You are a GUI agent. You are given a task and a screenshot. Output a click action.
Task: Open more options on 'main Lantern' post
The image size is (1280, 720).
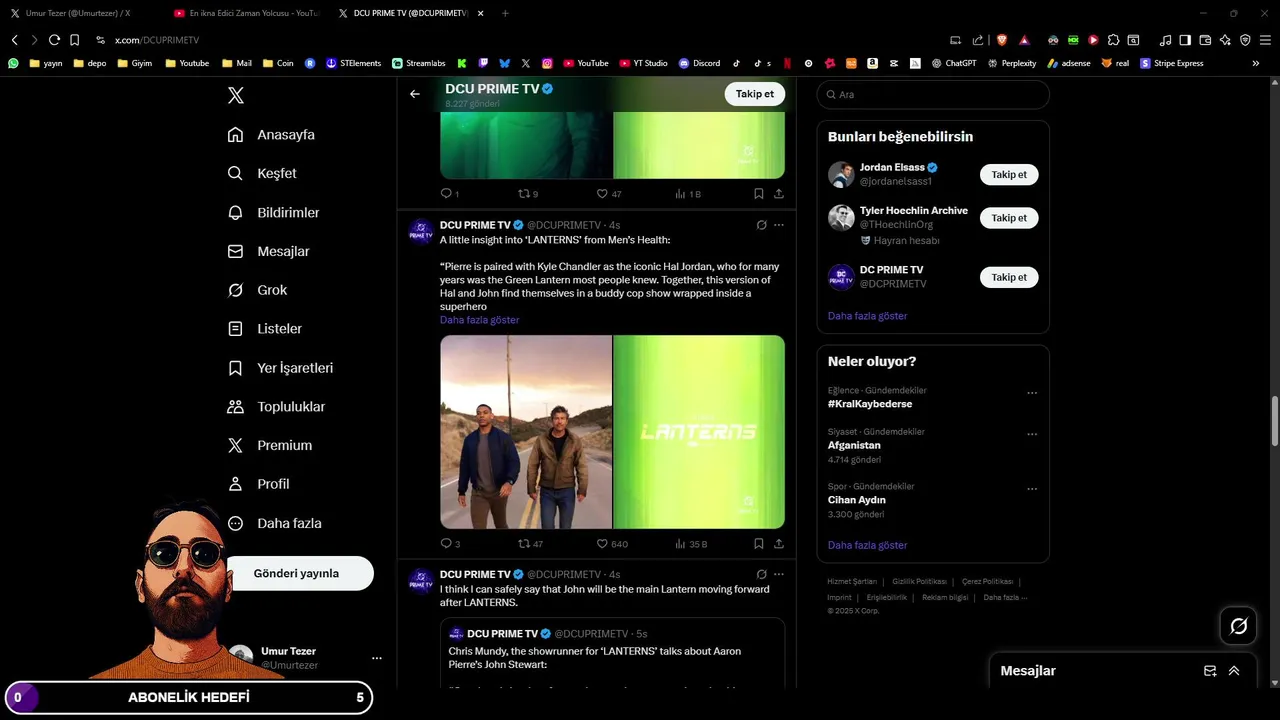779,575
